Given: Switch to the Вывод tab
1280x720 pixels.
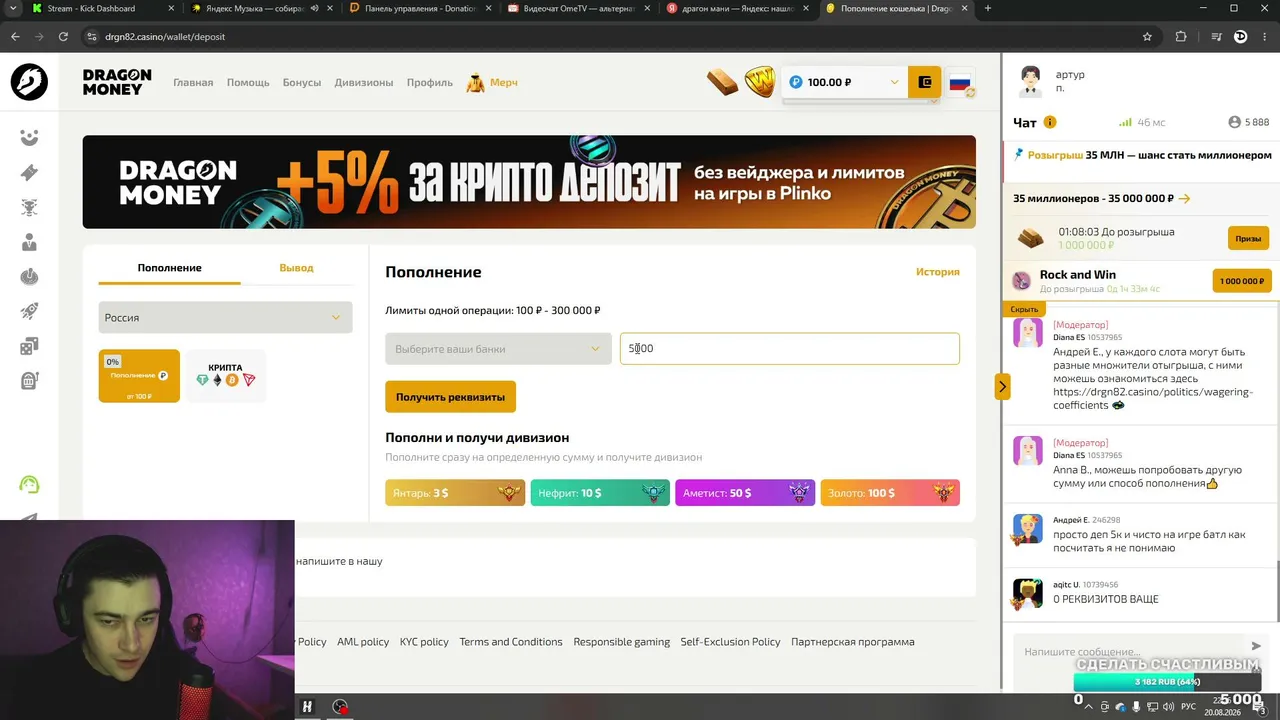Looking at the screenshot, I should point(296,268).
